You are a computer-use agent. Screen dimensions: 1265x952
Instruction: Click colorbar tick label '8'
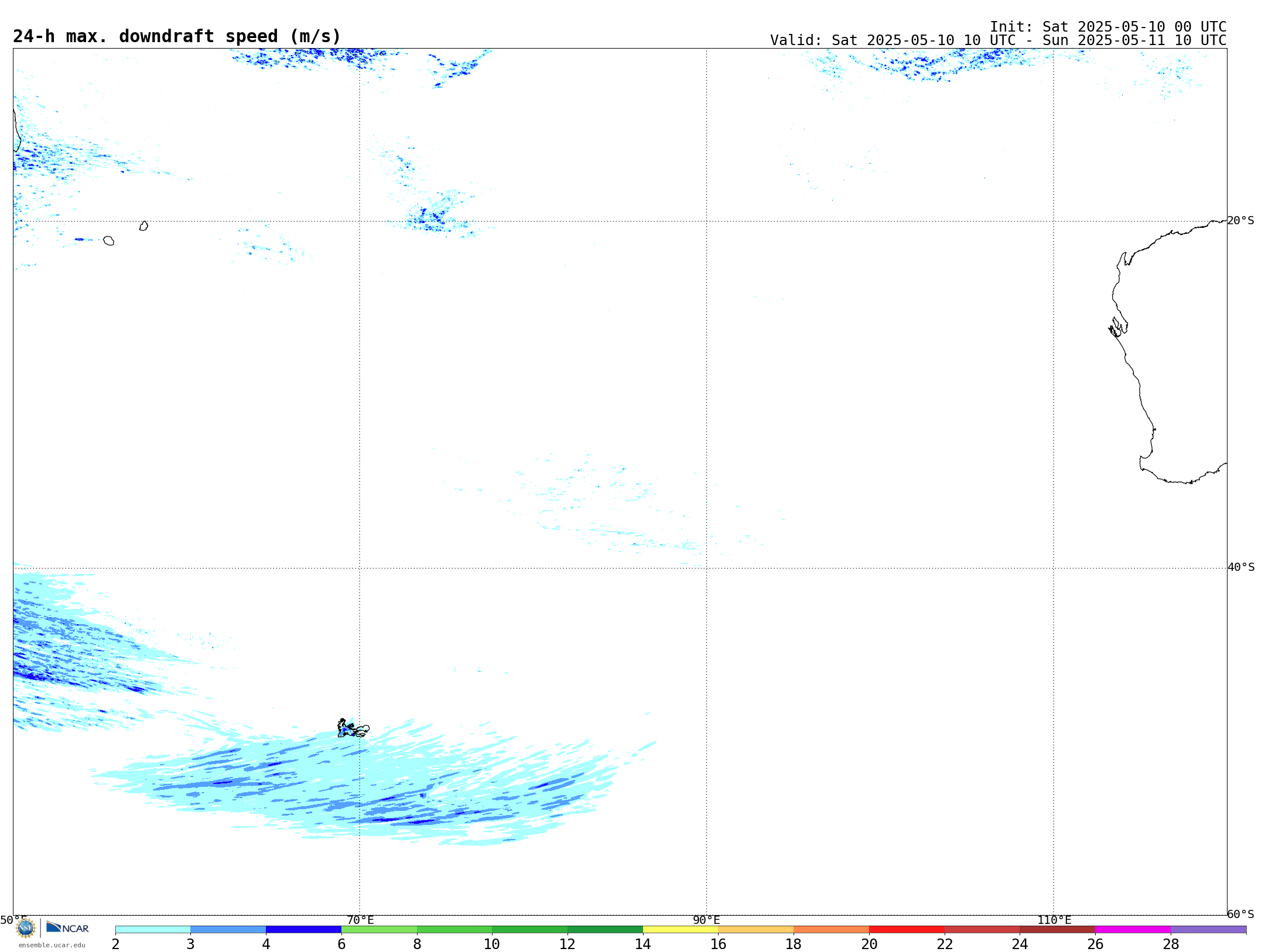(417, 944)
